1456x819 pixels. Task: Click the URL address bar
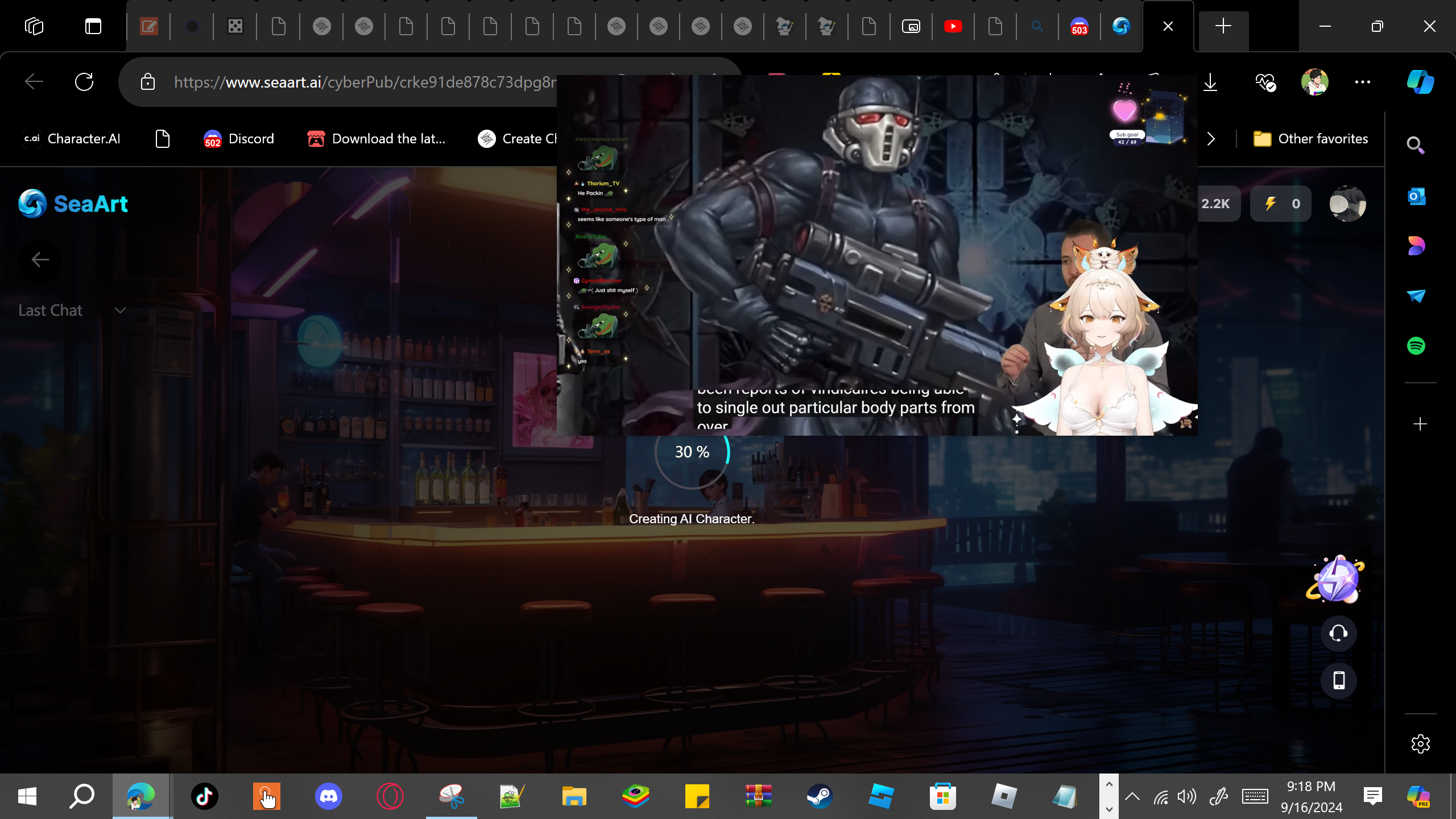(x=364, y=82)
